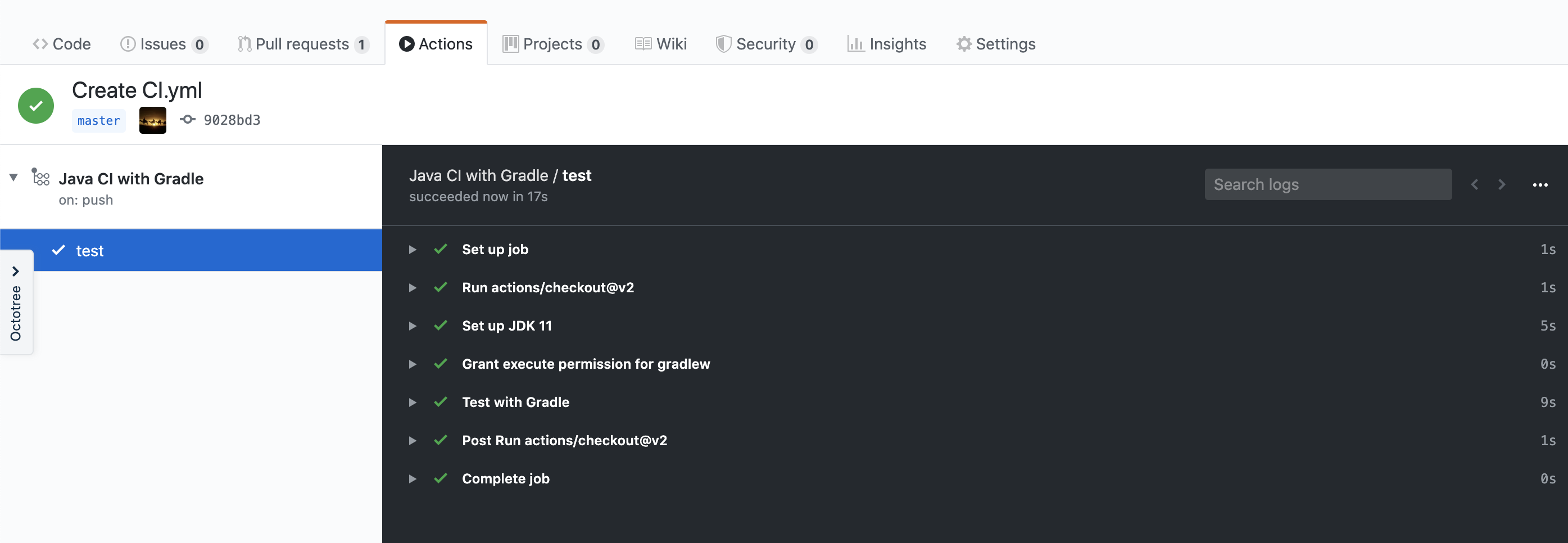The width and height of the screenshot is (1568, 543).
Task: Click the green check for Test with Gradle
Action: click(441, 402)
